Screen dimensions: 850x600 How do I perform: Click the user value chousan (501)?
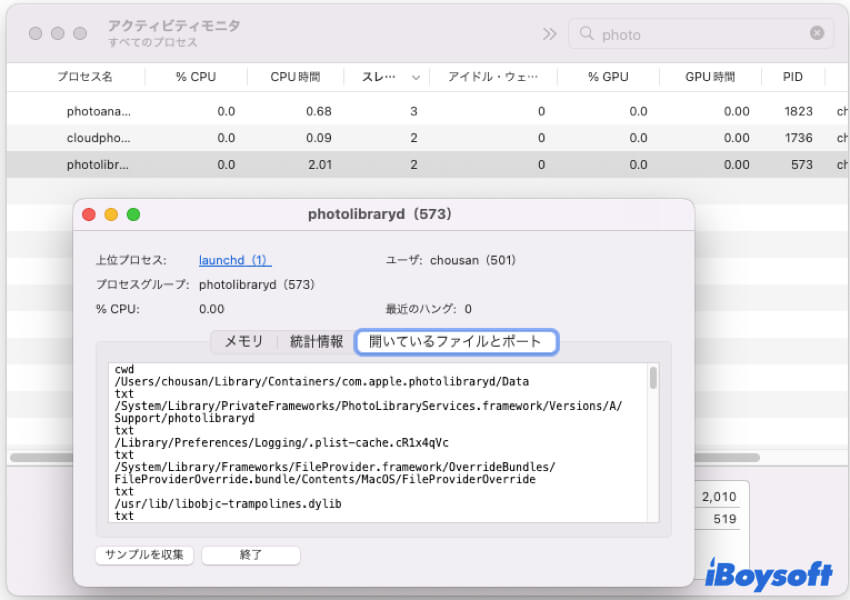click(x=473, y=260)
